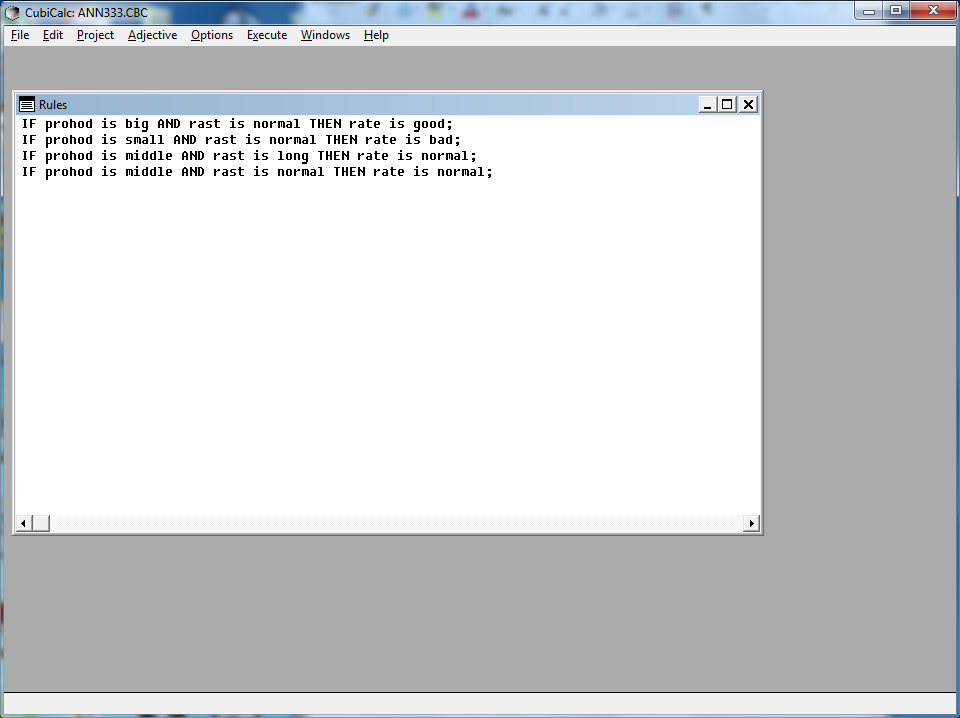Screen dimensions: 960x718
Task: Open the Adjective menu
Action: coord(152,35)
